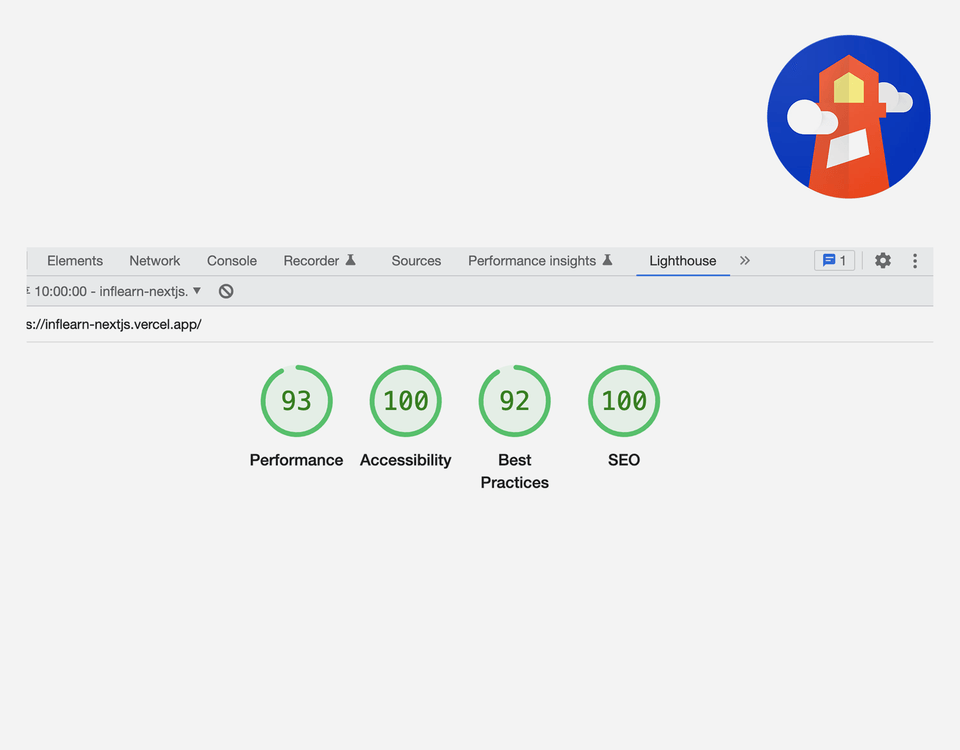Click the Performance category label
960x750 pixels.
point(296,460)
